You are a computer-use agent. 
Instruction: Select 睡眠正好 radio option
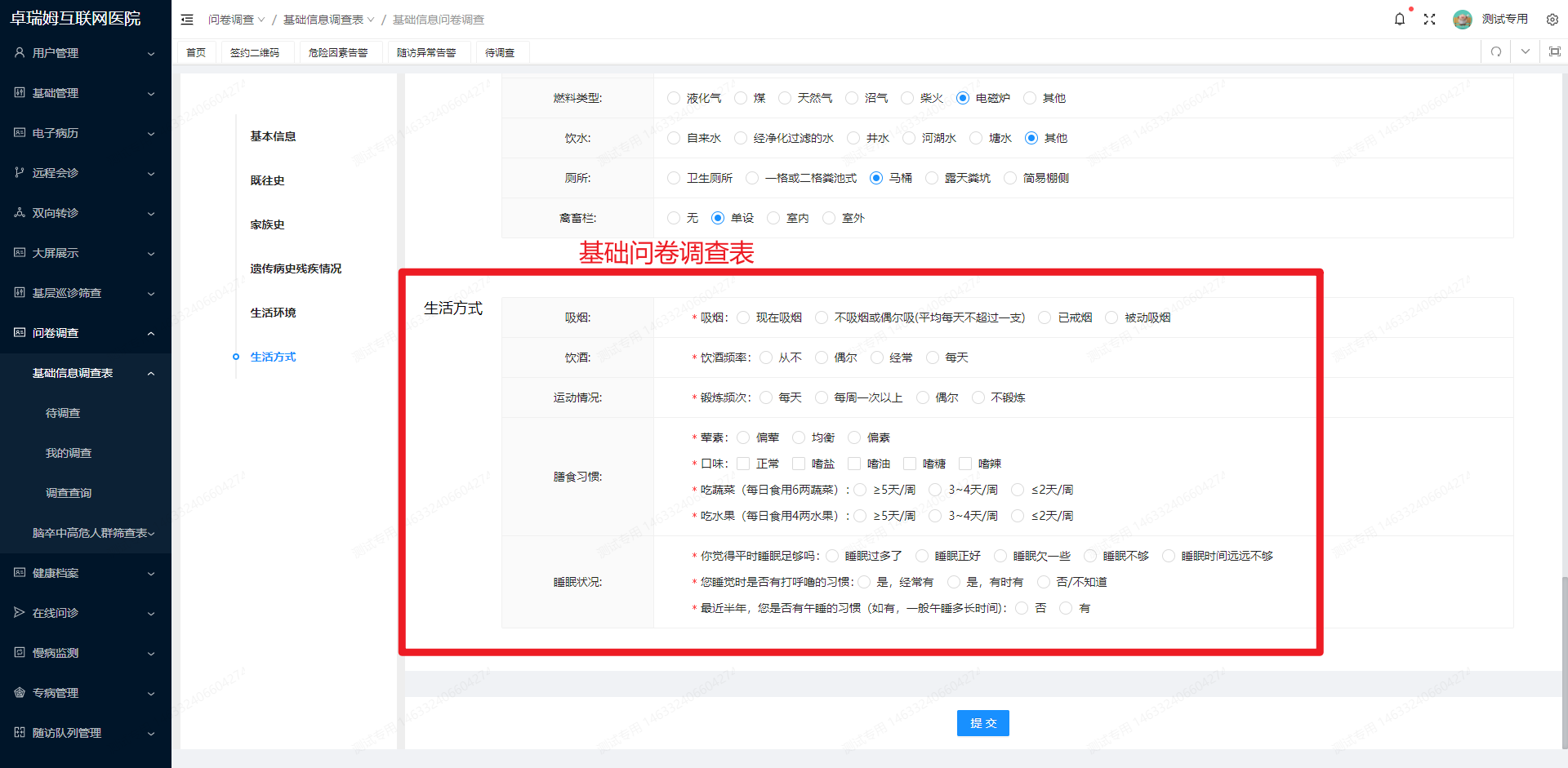(922, 556)
